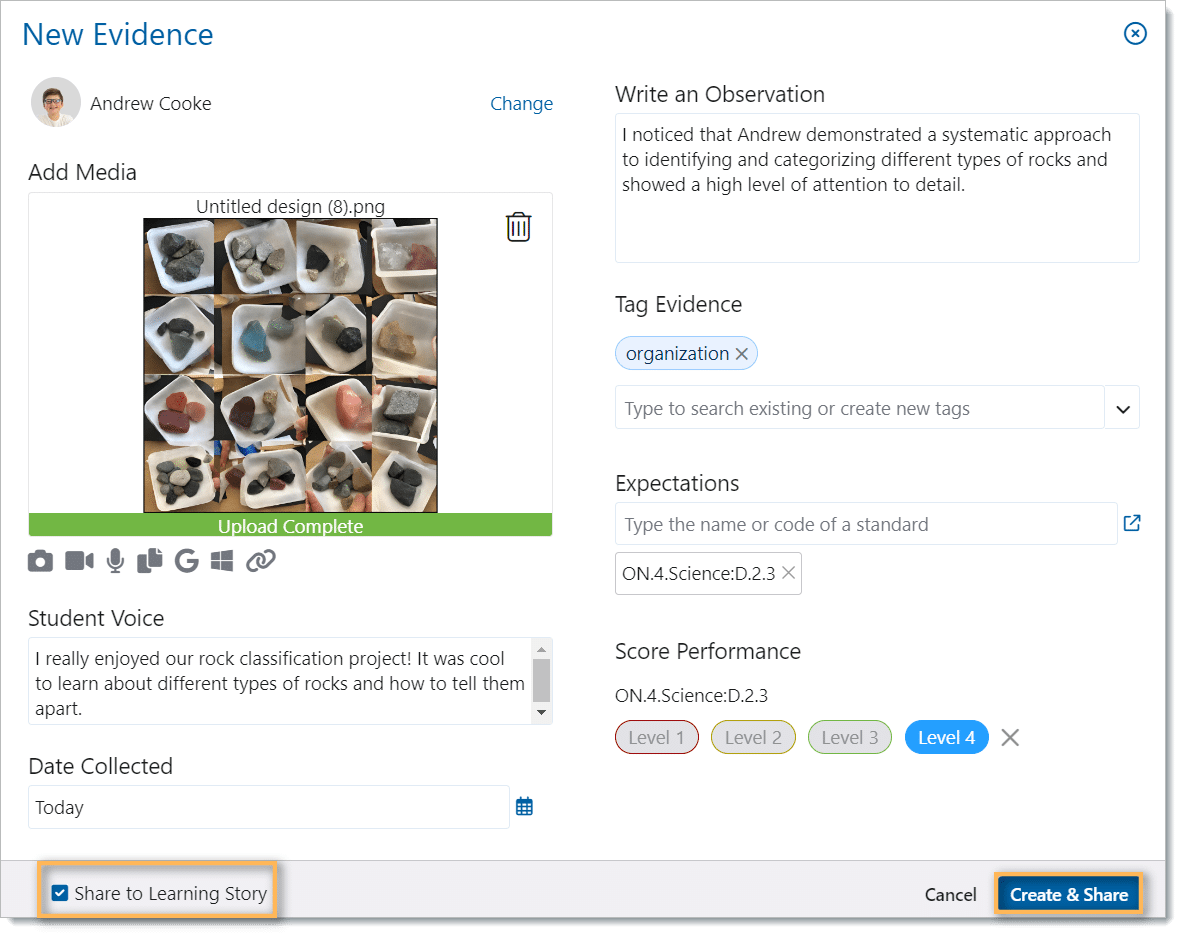Click the camera icon to take photo

40,562
